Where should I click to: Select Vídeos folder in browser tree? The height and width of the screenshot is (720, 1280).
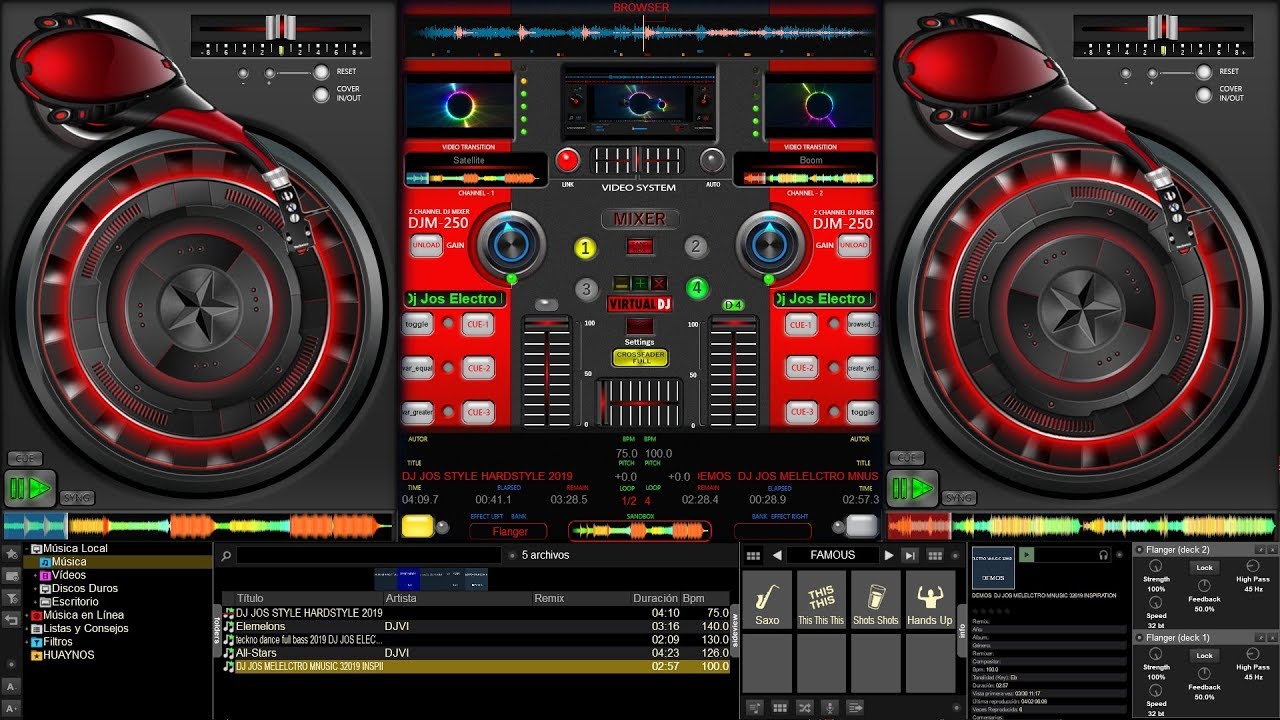point(69,575)
